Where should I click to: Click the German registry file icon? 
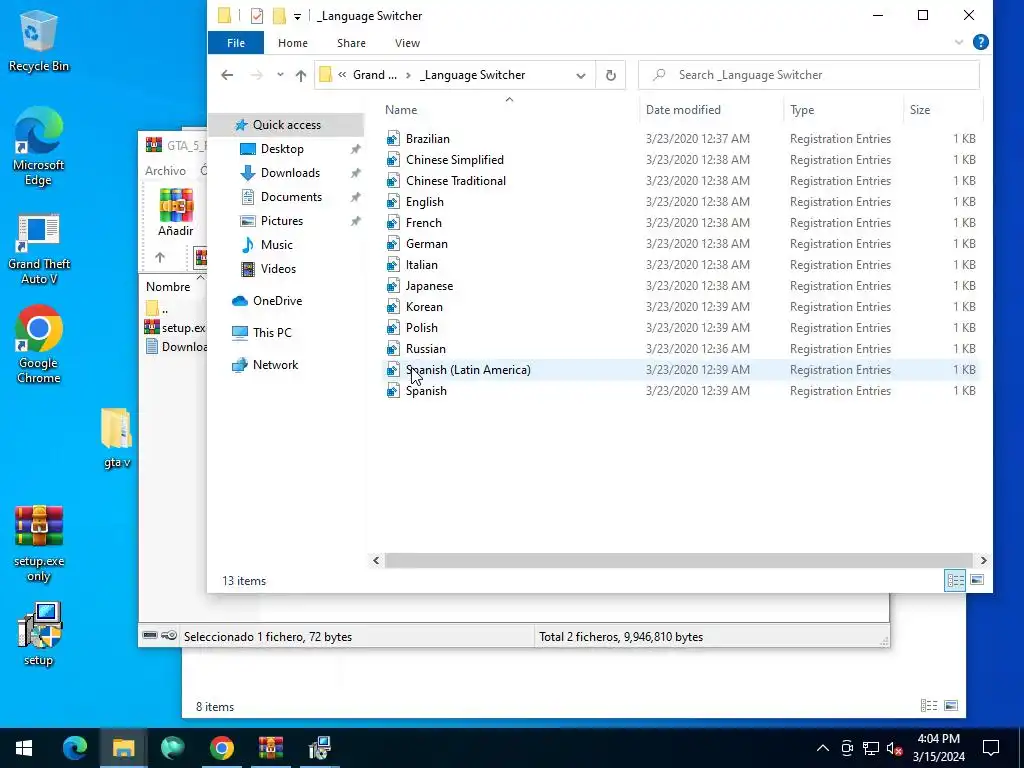tap(392, 244)
